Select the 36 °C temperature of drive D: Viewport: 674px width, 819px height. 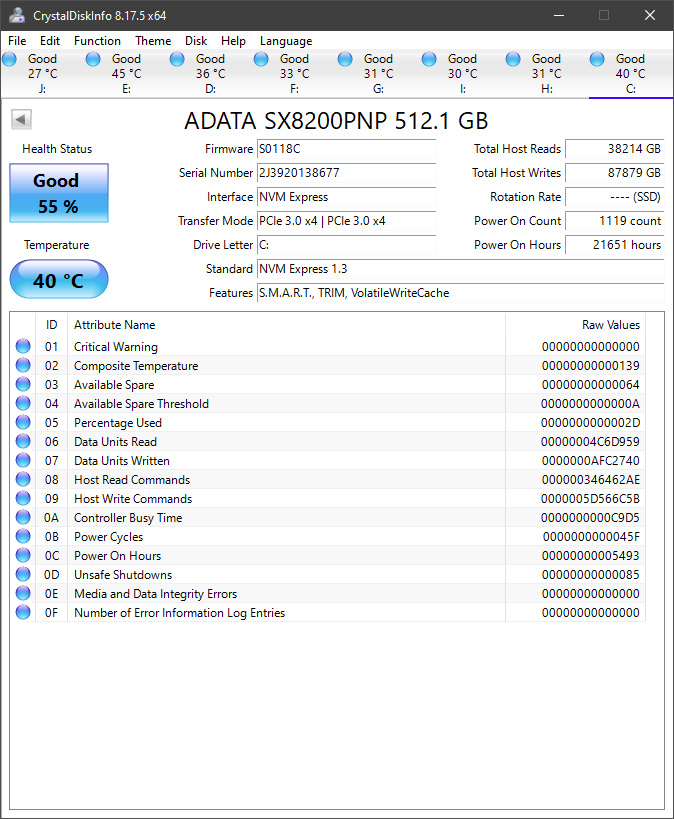pyautogui.click(x=211, y=74)
